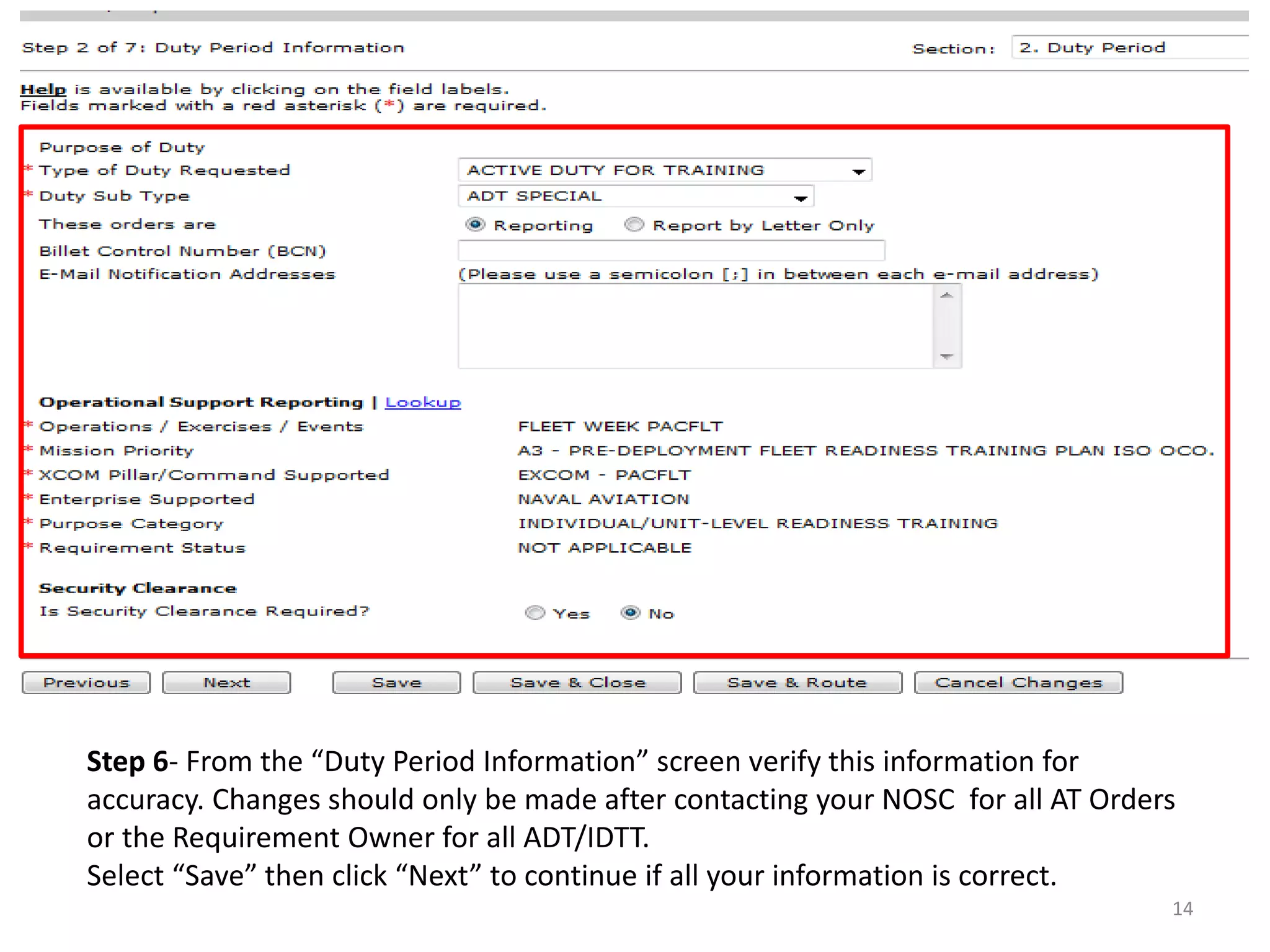Viewport: 1270px width, 952px height.
Task: Click the Billet Control Number input field
Action: click(671, 251)
